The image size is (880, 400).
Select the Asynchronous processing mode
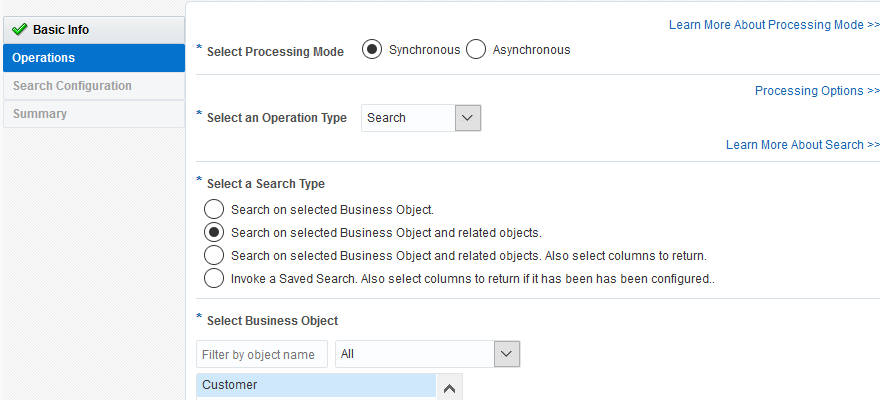coord(476,50)
